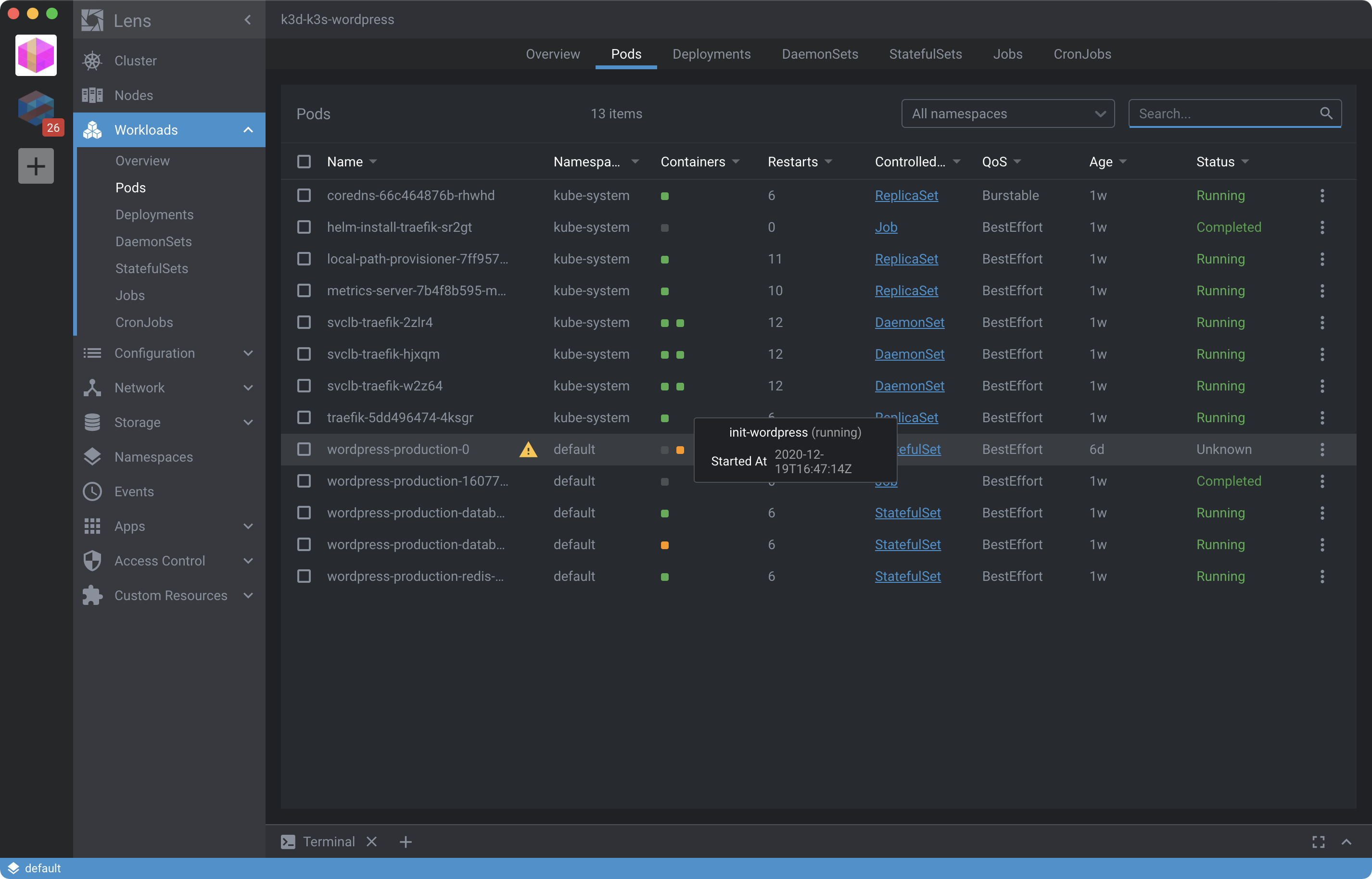Check the traefik-5dd496474-4ksgr row
Image resolution: width=1372 pixels, height=879 pixels.
tap(304, 418)
